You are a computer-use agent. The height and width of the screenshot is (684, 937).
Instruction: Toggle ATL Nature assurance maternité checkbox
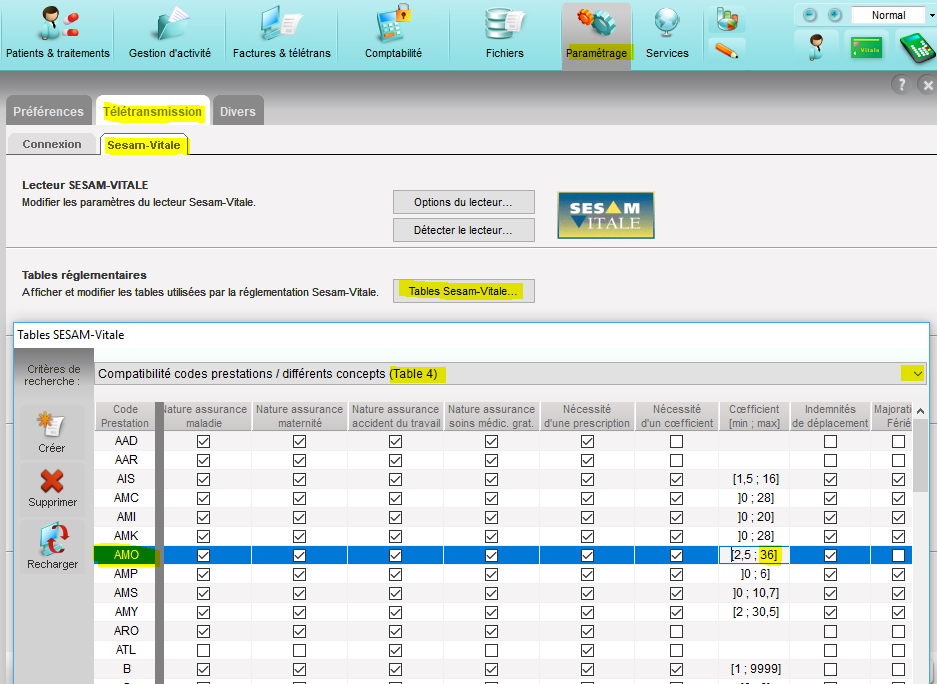[x=300, y=650]
